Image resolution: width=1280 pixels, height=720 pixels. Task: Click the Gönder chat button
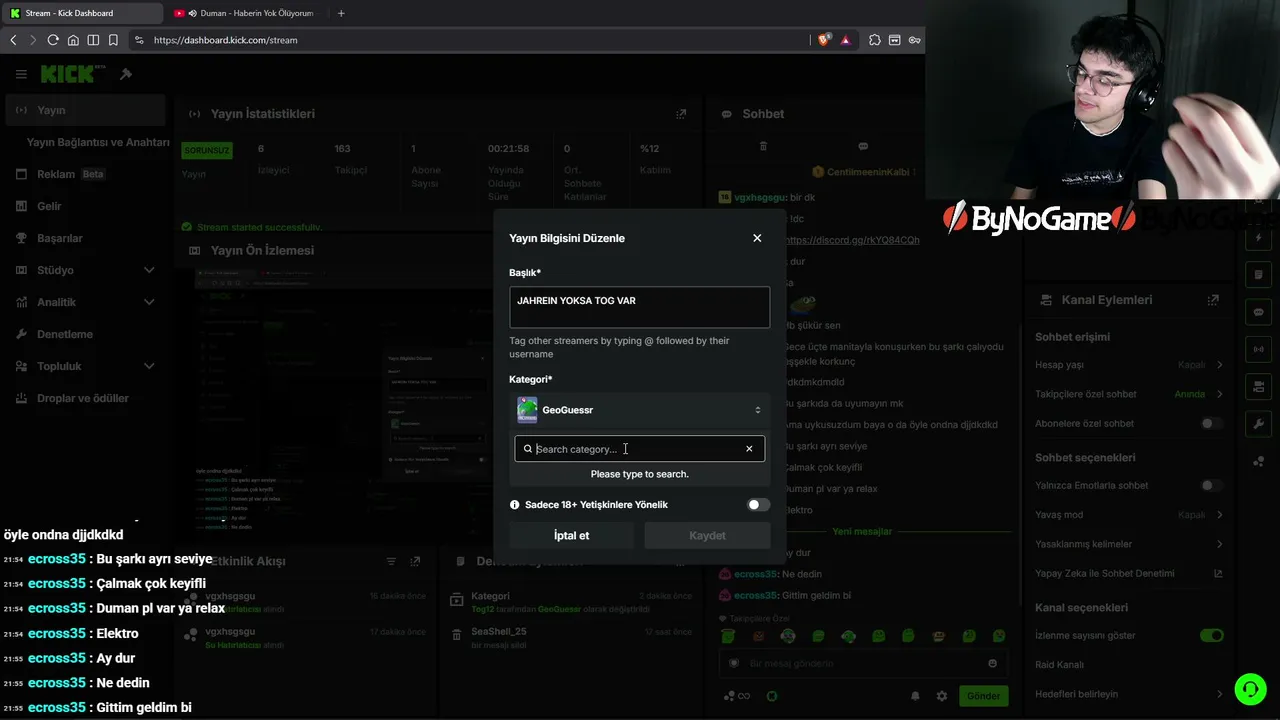coord(983,696)
